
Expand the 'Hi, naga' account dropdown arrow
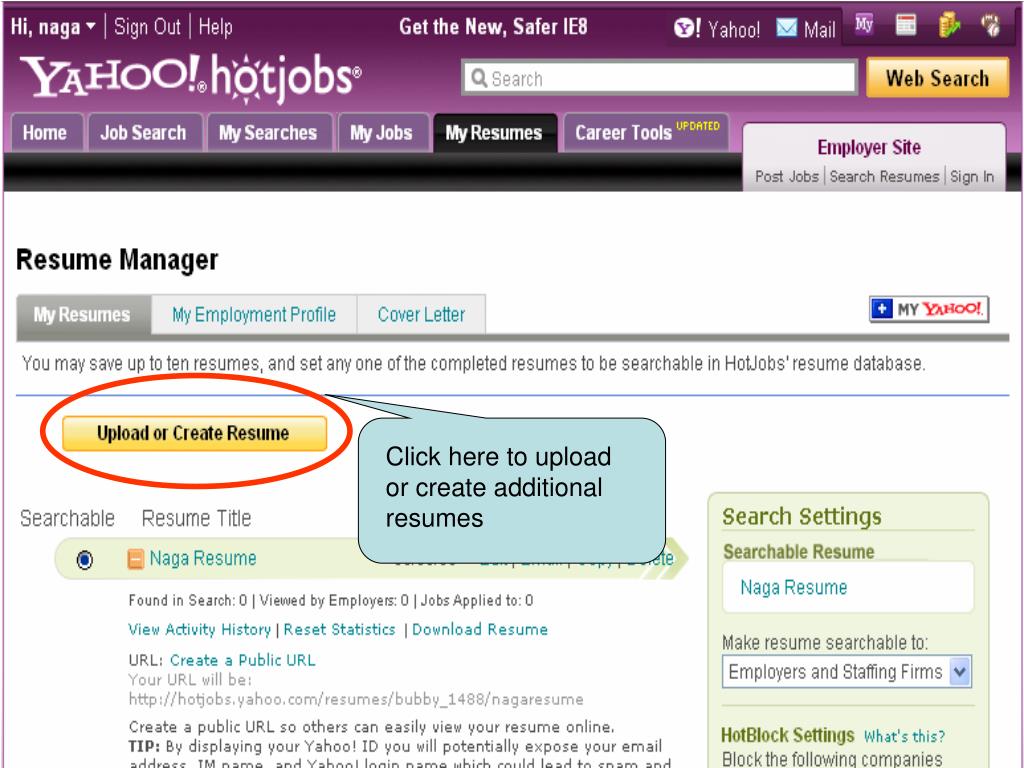click(91, 27)
